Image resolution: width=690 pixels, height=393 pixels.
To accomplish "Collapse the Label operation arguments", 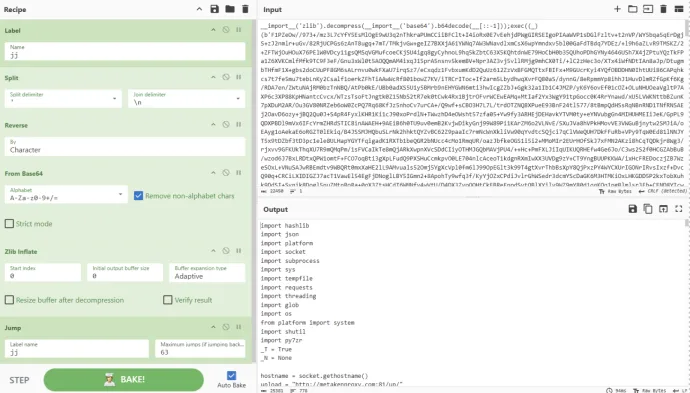I will point(213,30).
